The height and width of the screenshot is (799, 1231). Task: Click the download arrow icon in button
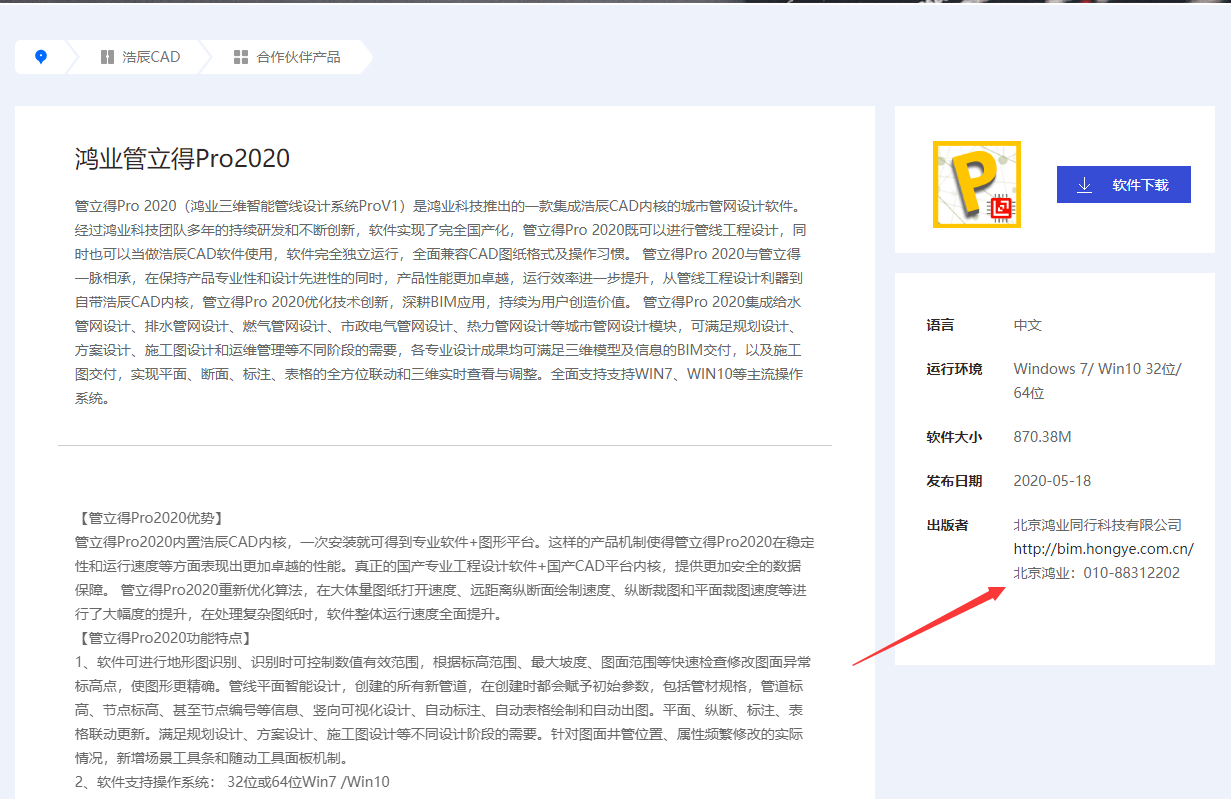tap(1084, 185)
